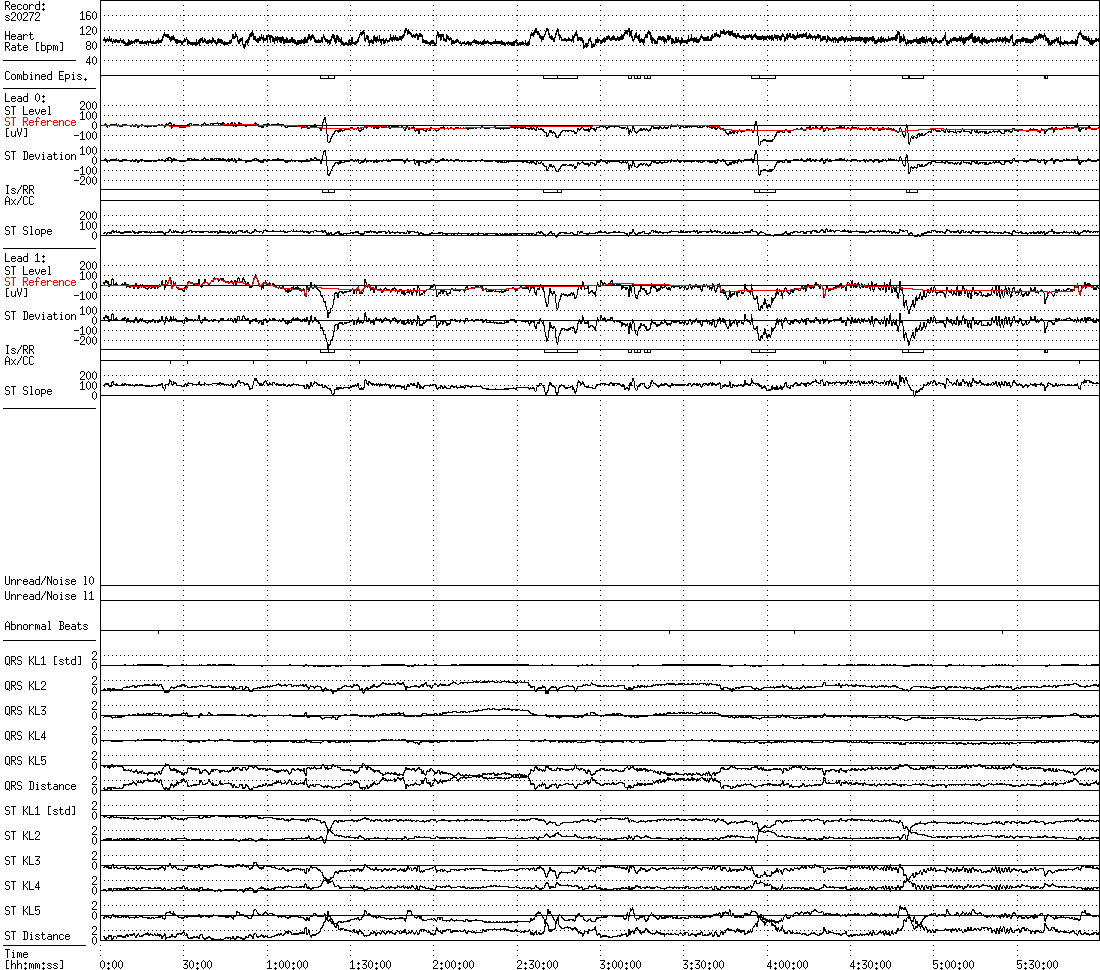
Task: Select the 0:00 start time label
Action: click(x=111, y=965)
